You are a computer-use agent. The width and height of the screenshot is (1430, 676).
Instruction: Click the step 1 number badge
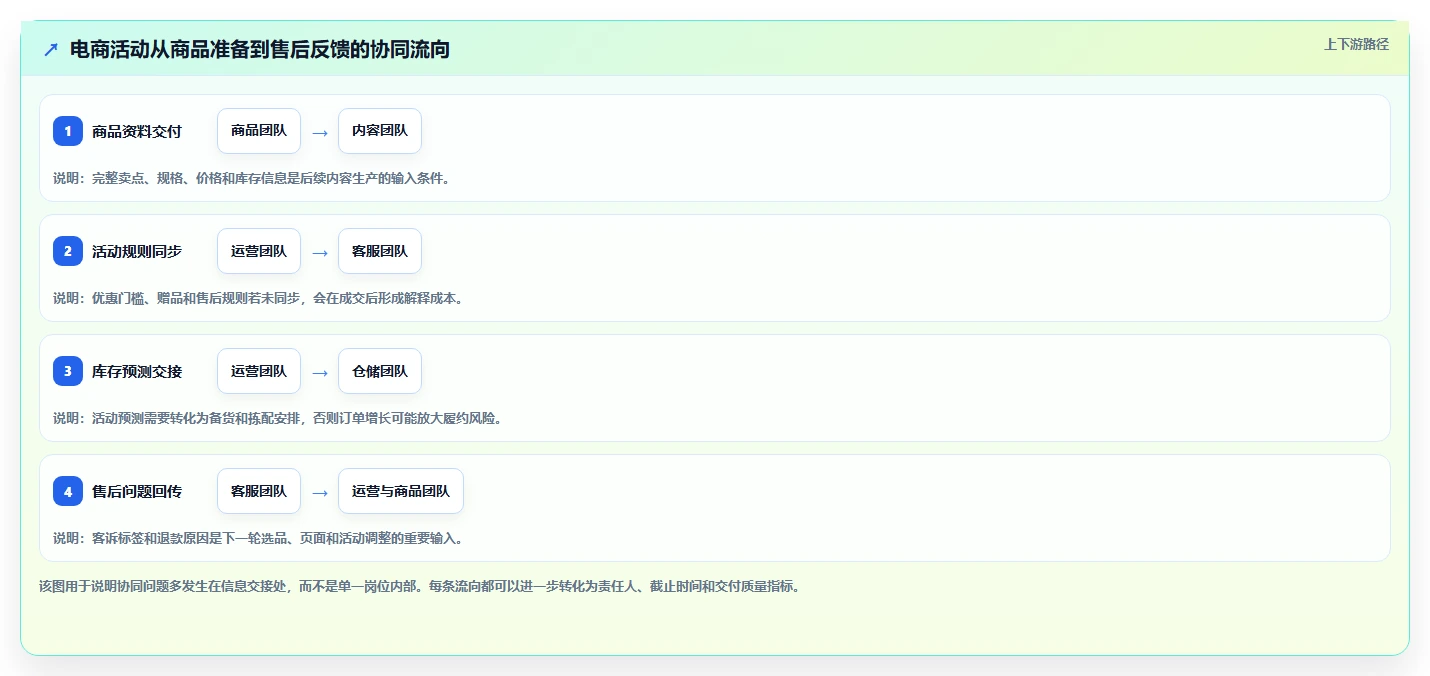(x=68, y=131)
